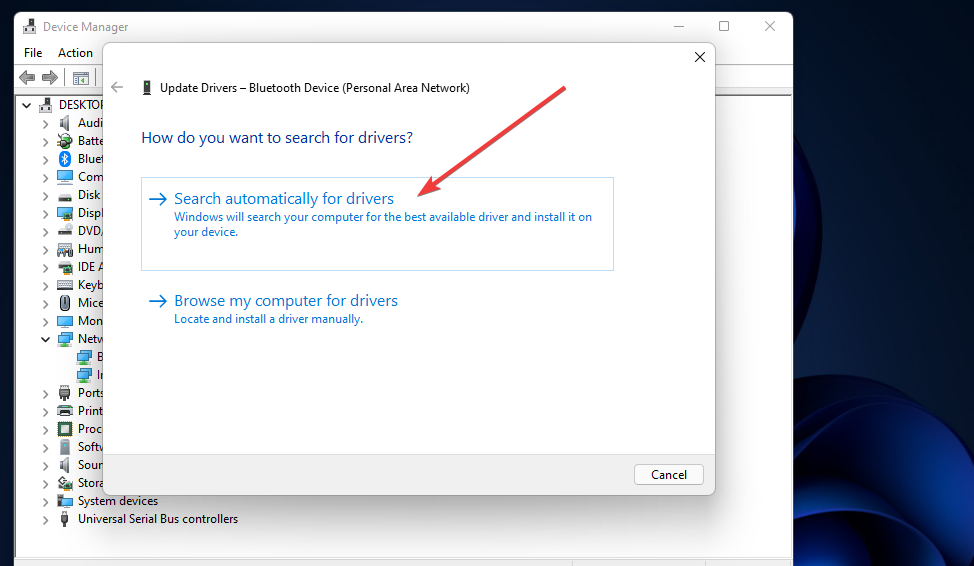Viewport: 974px width, 566px height.
Task: Click the Audio speaker category icon
Action: pyautogui.click(x=65, y=123)
